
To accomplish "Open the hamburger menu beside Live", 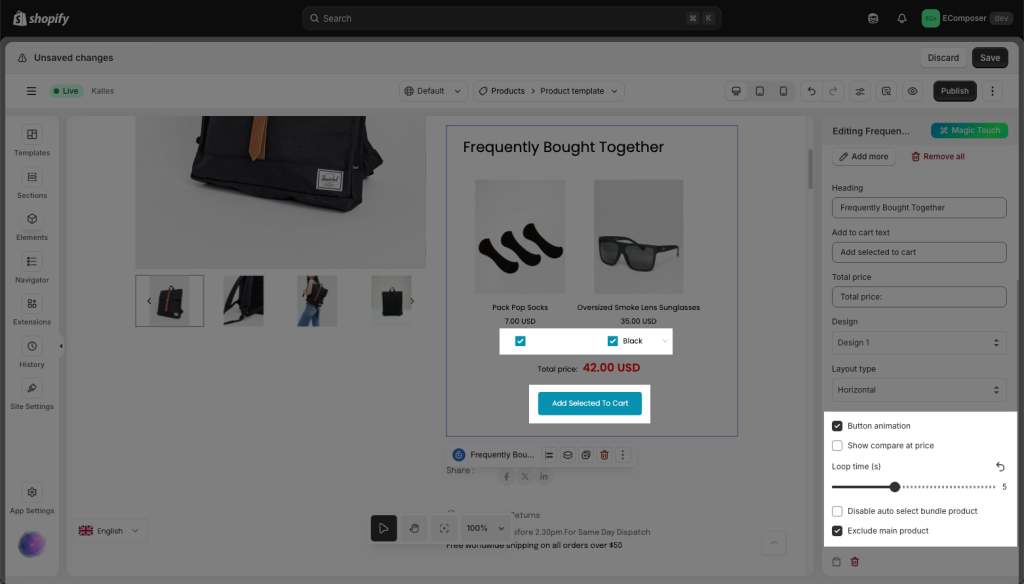I will 31,91.
